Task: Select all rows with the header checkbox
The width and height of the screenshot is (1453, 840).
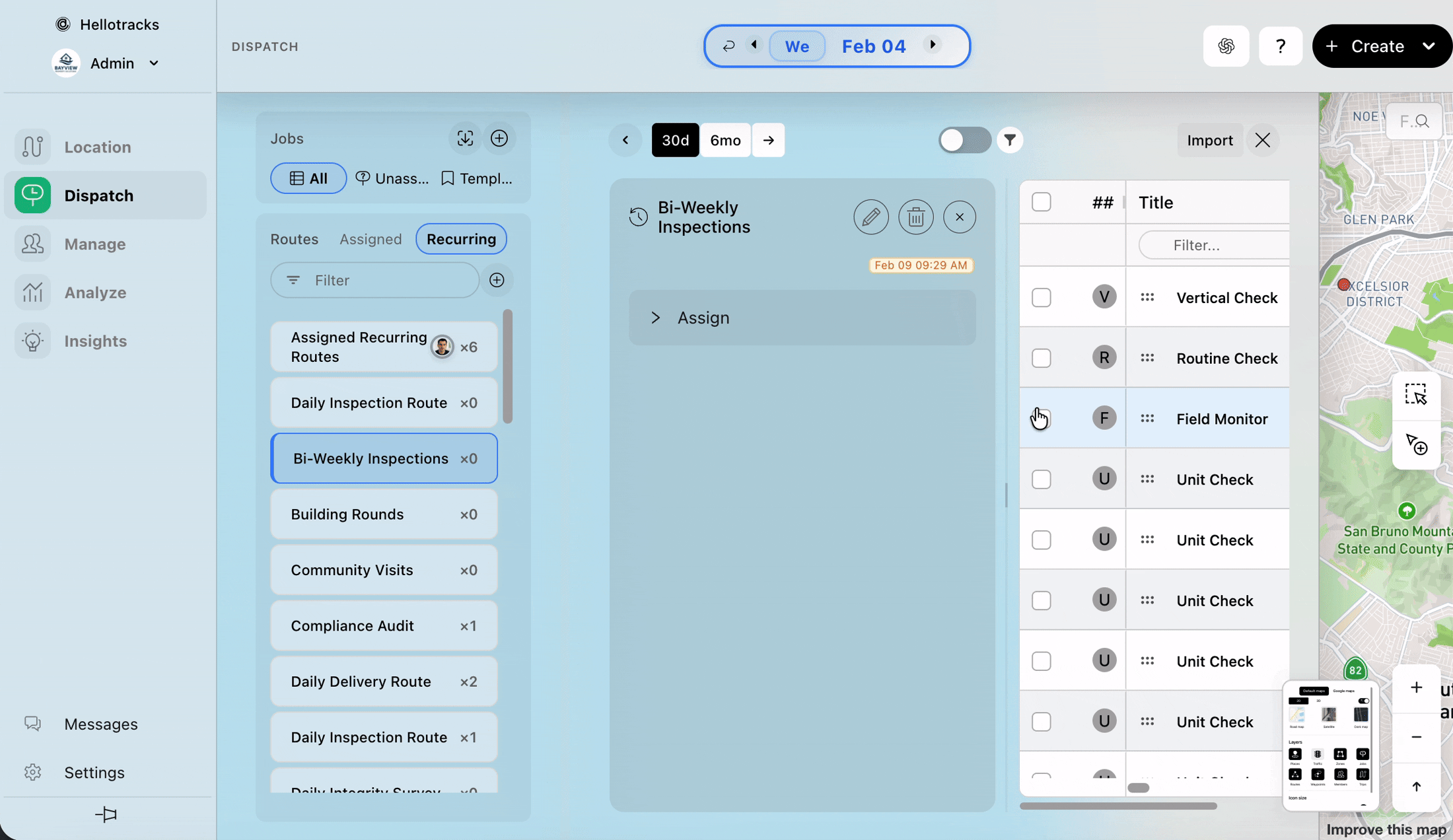Action: (x=1041, y=202)
